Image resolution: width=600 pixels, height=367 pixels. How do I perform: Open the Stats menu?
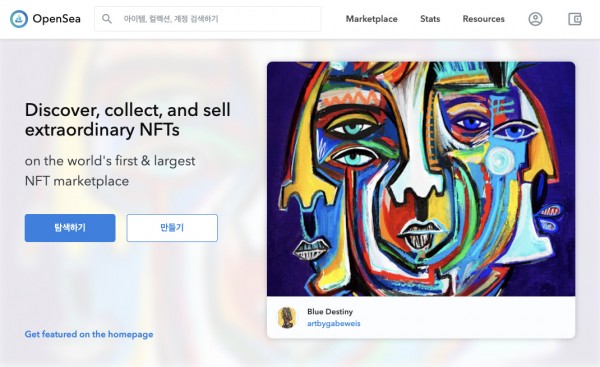point(430,19)
